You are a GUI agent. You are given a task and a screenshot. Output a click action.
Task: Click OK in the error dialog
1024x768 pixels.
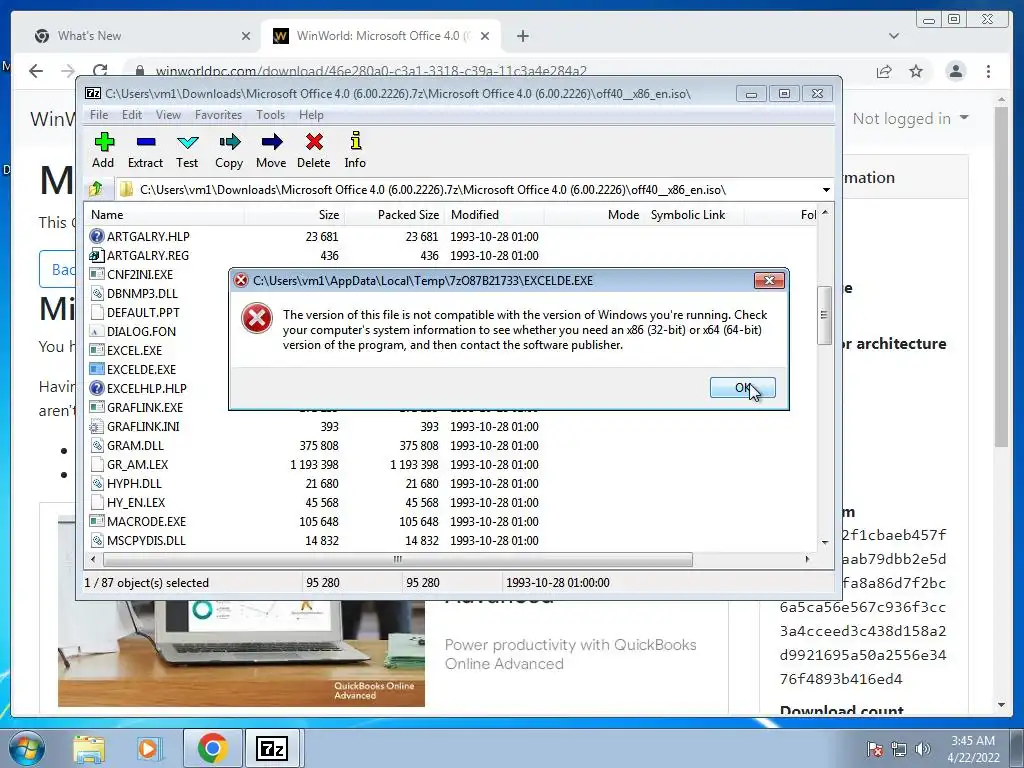(x=743, y=387)
